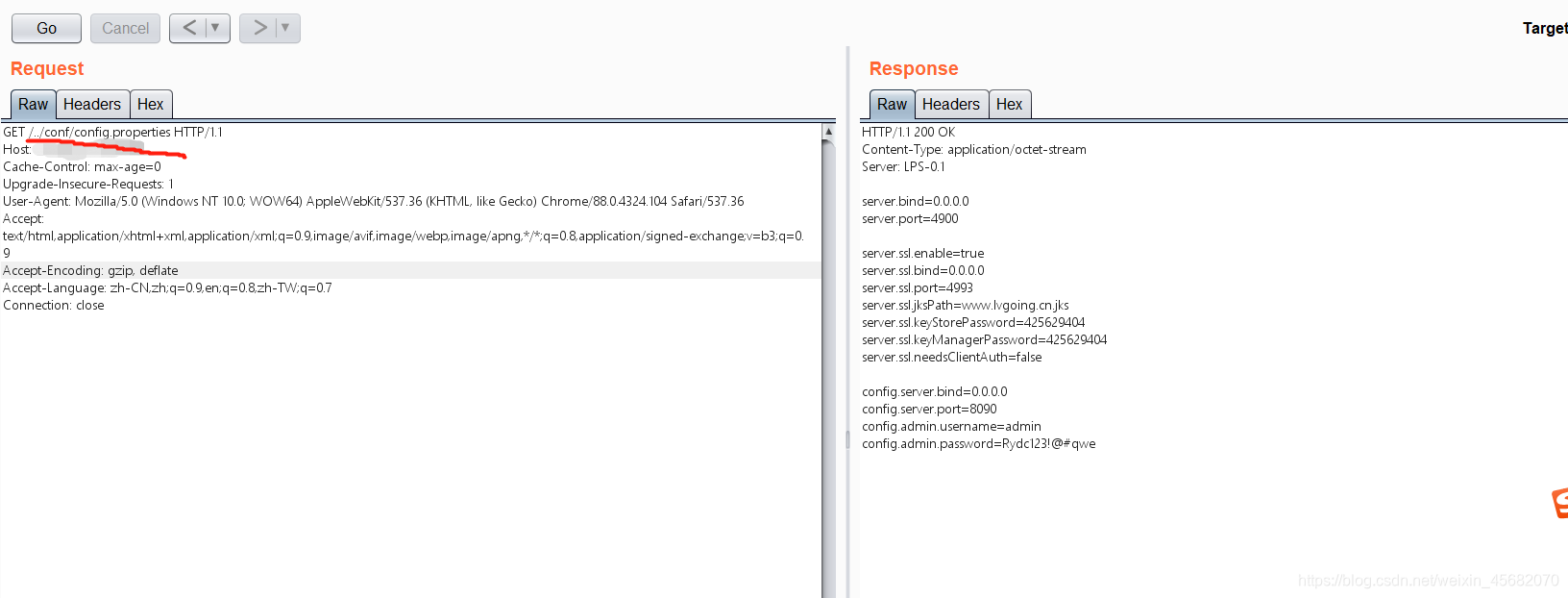Click the config.admin.password line
The width and height of the screenshot is (1568, 598).
point(979,443)
